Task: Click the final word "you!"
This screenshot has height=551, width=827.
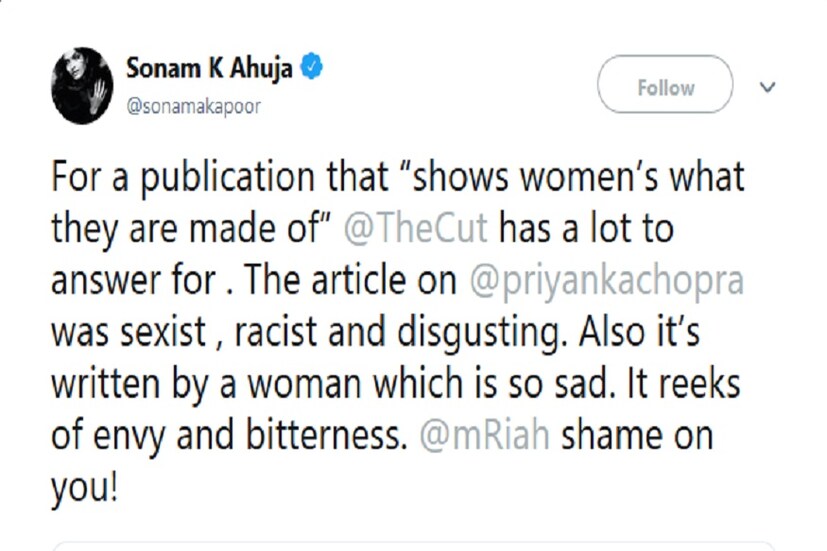Action: point(83,489)
